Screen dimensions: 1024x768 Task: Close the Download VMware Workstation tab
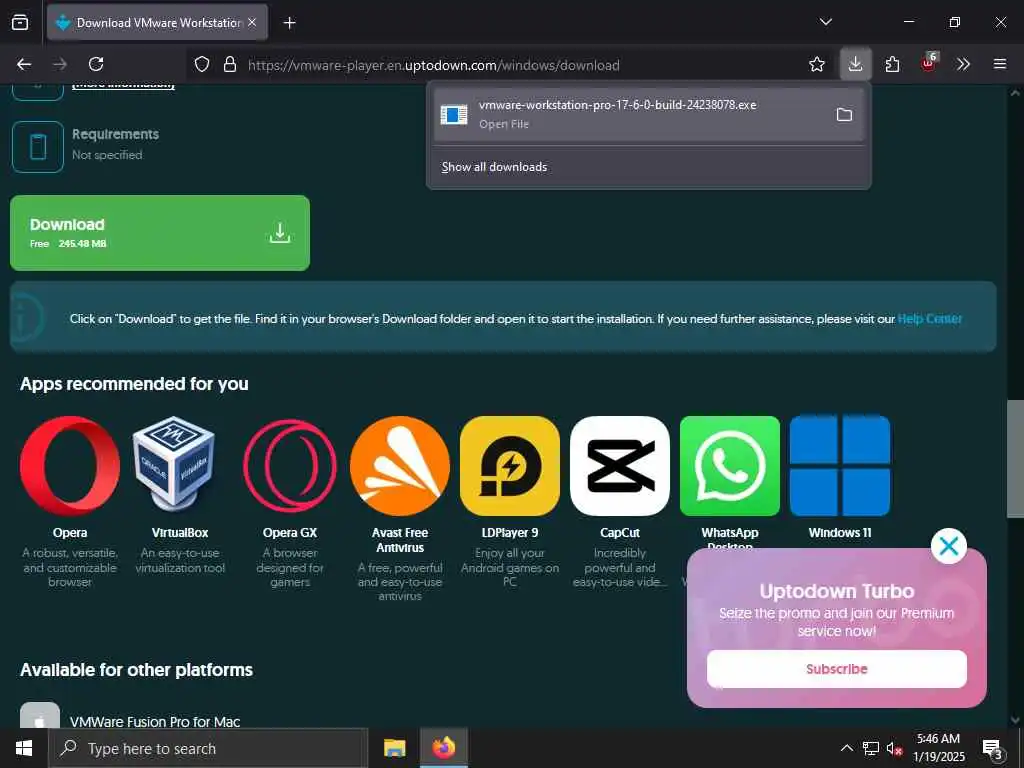click(x=252, y=22)
